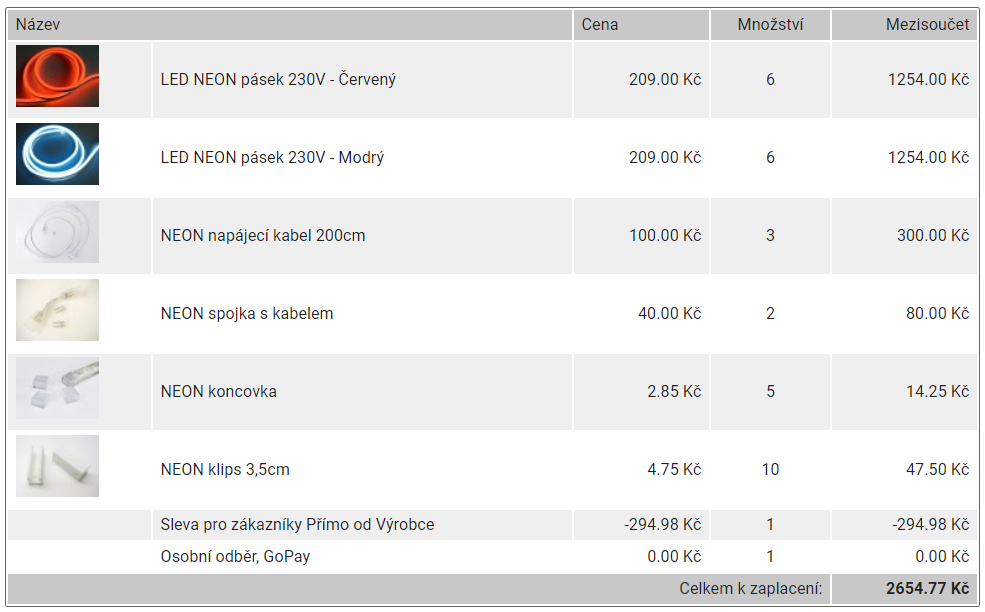Click the Cena column header
Image resolution: width=985 pixels, height=612 pixels.
point(600,24)
